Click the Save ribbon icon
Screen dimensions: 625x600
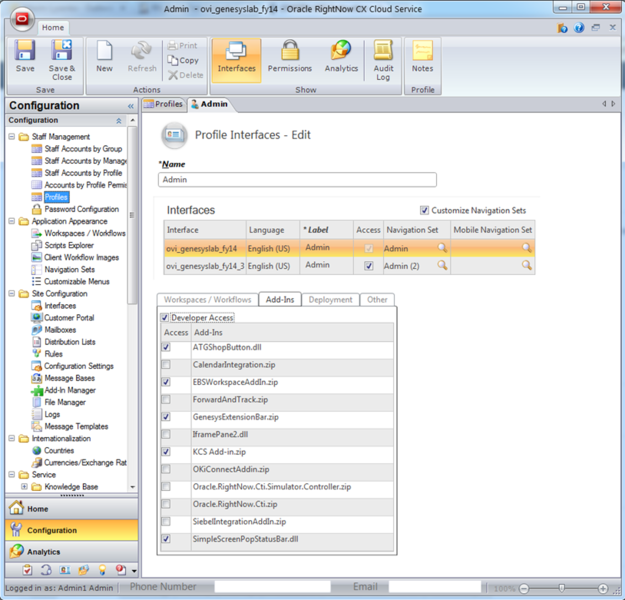pyautogui.click(x=25, y=56)
